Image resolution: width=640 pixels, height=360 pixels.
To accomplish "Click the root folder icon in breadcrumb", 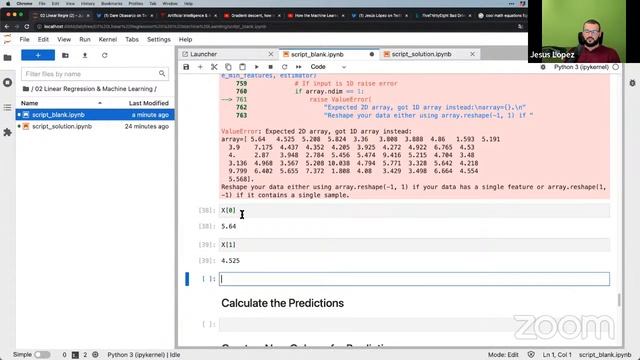I will 26,89.
